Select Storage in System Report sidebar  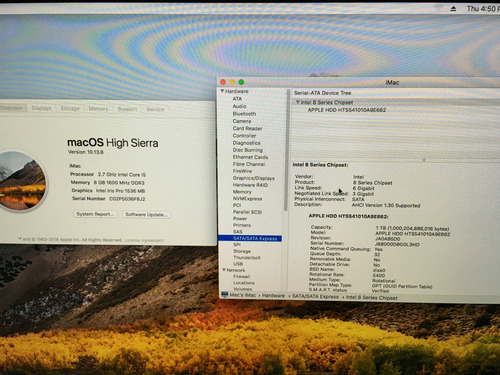pos(242,251)
